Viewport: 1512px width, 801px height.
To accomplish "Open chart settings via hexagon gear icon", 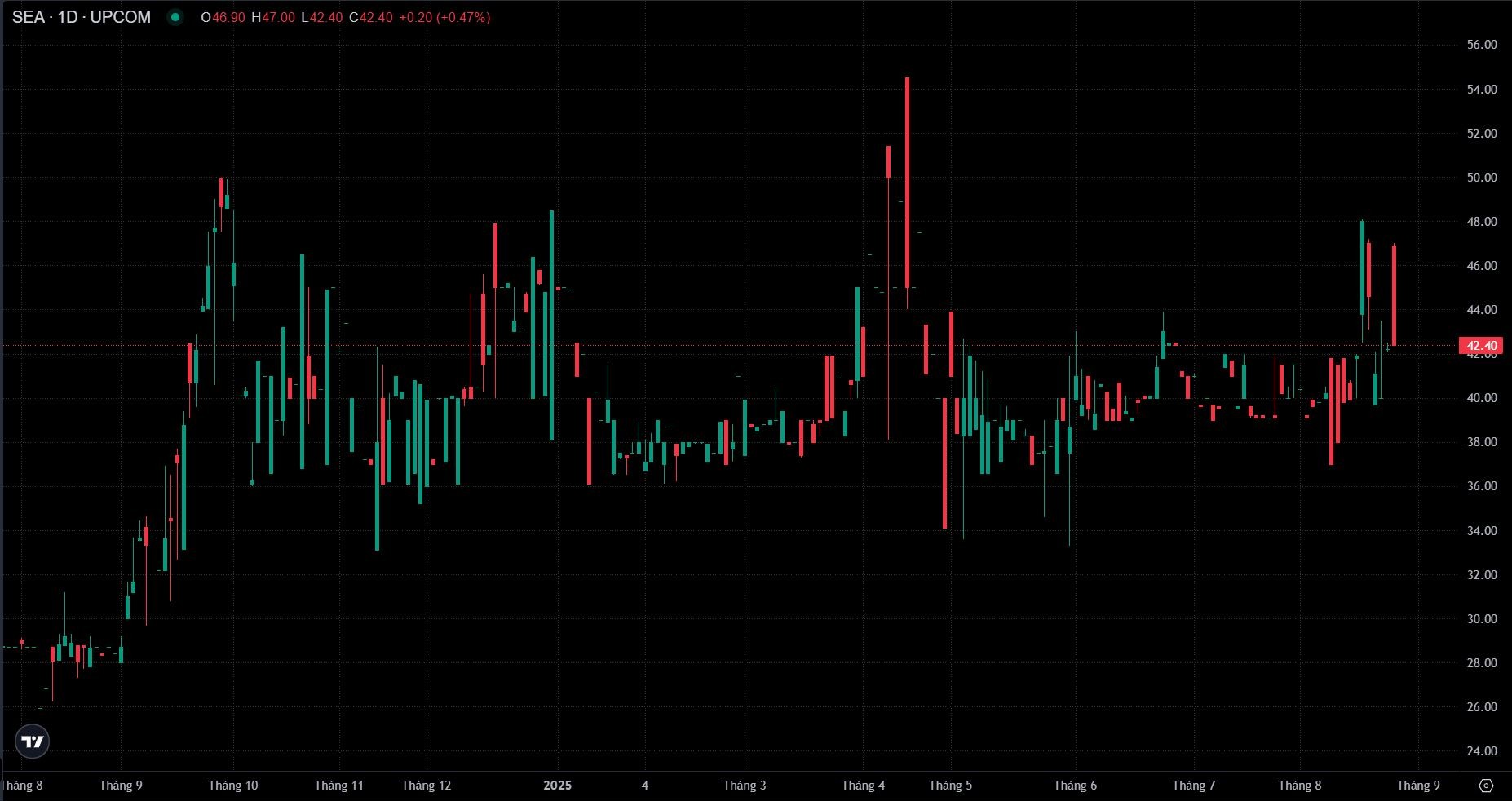I will point(1486,786).
